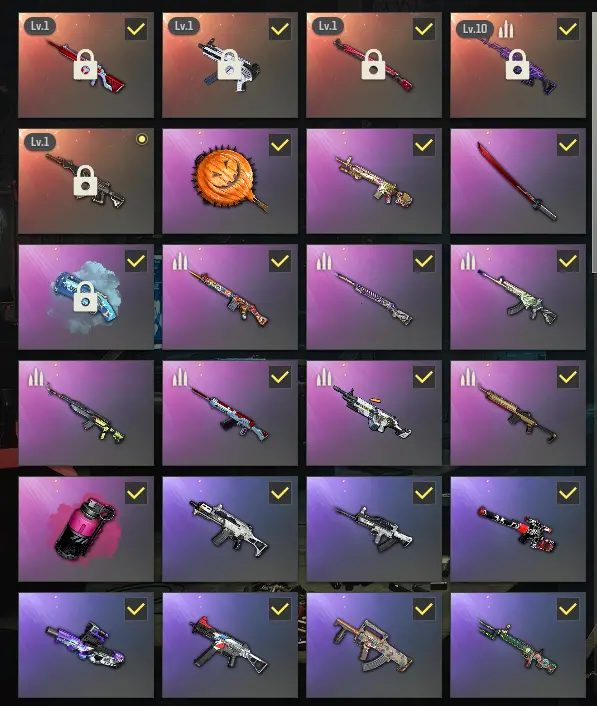Select the tan camo FAMAS-style rifle skin
This screenshot has width=597, height=706.
coord(374,645)
